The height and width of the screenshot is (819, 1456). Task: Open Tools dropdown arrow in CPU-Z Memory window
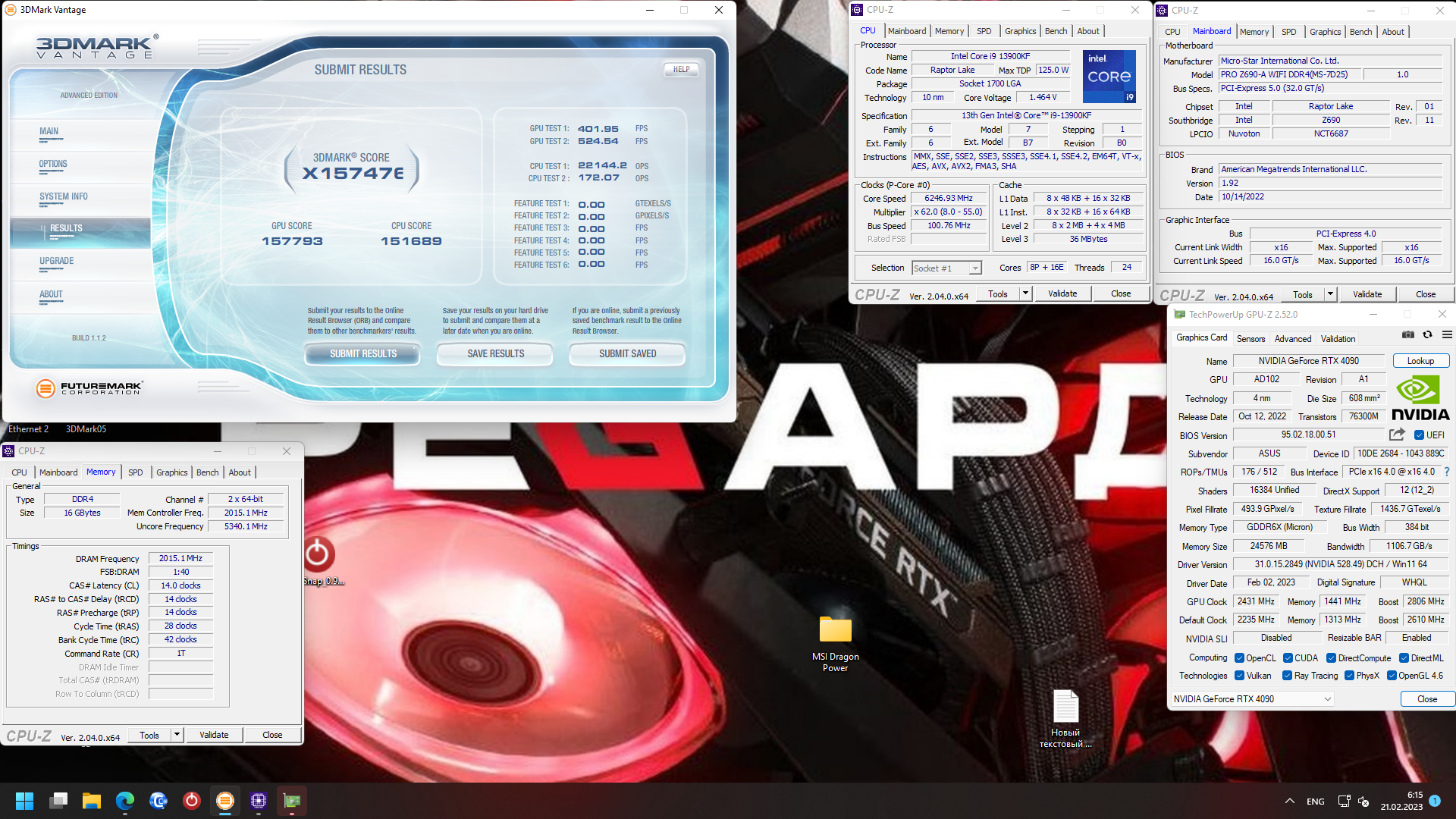click(x=177, y=735)
